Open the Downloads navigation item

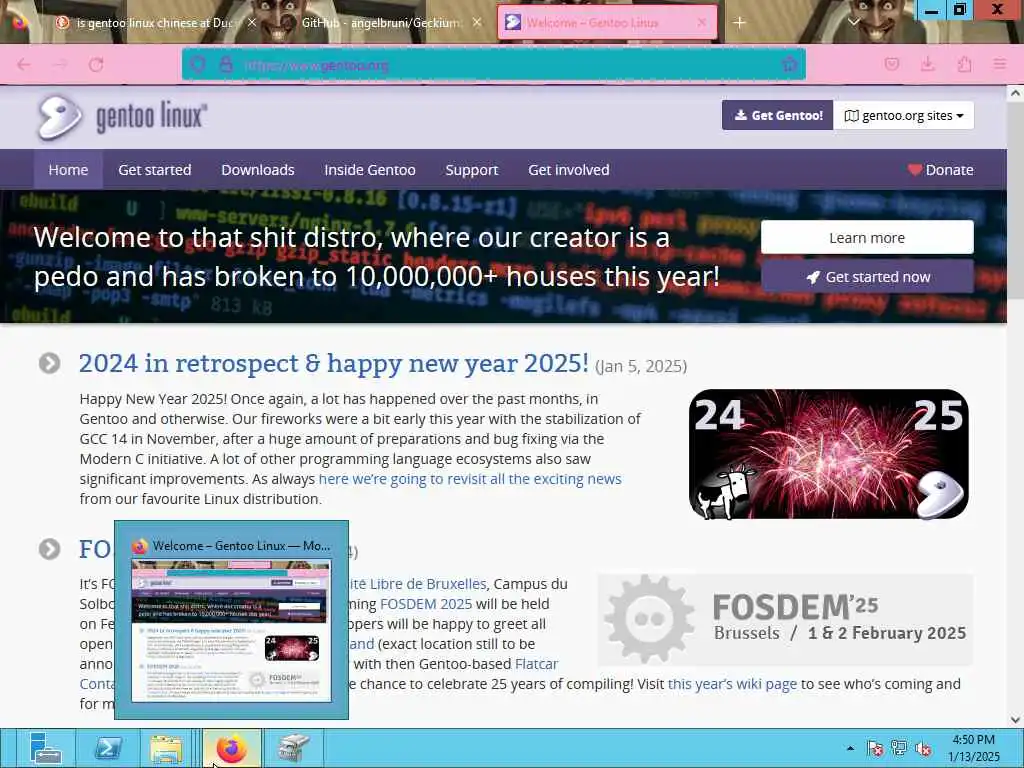258,170
